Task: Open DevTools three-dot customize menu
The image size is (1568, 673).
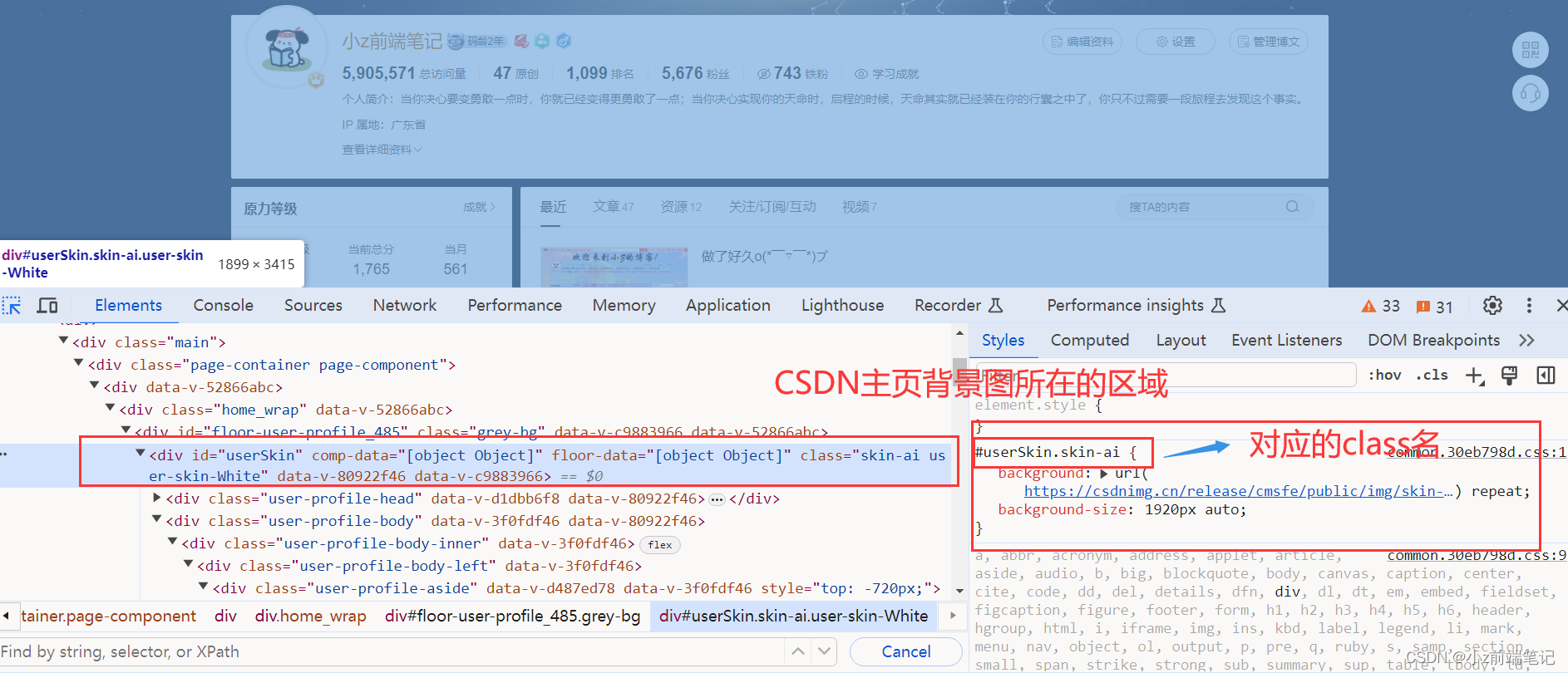Action: click(1529, 306)
